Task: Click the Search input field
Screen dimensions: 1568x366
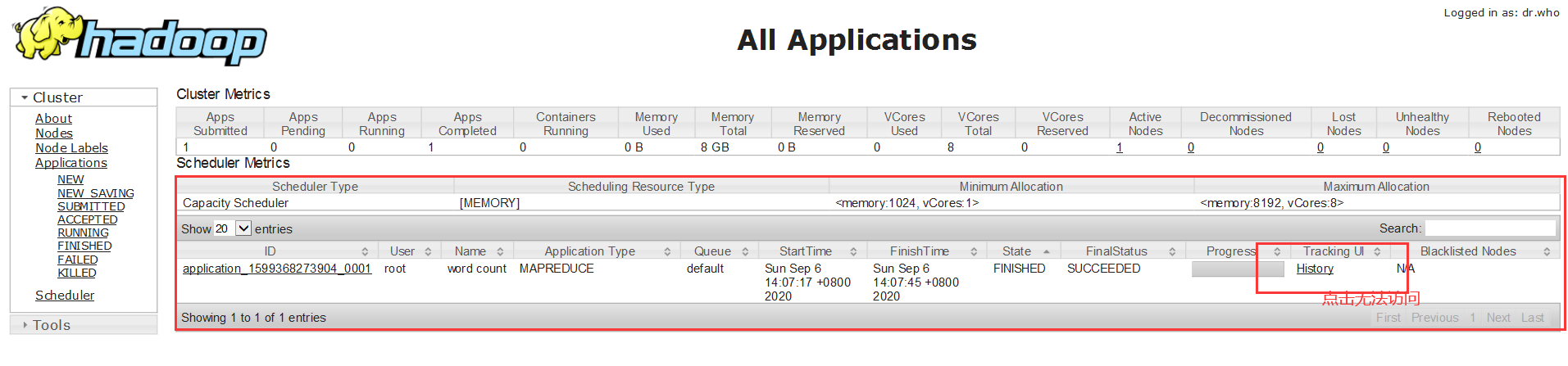Action: [x=1490, y=228]
